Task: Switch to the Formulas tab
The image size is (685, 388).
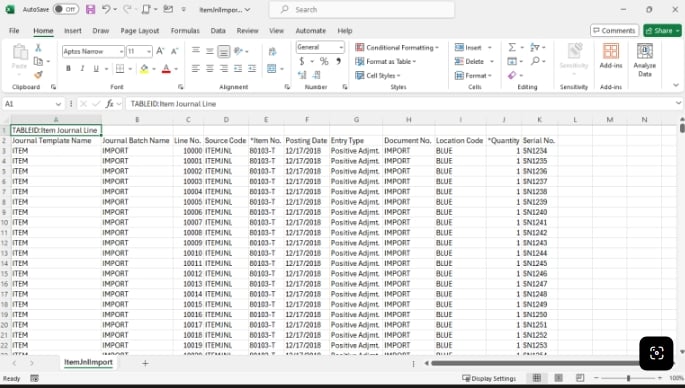Action: [185, 31]
